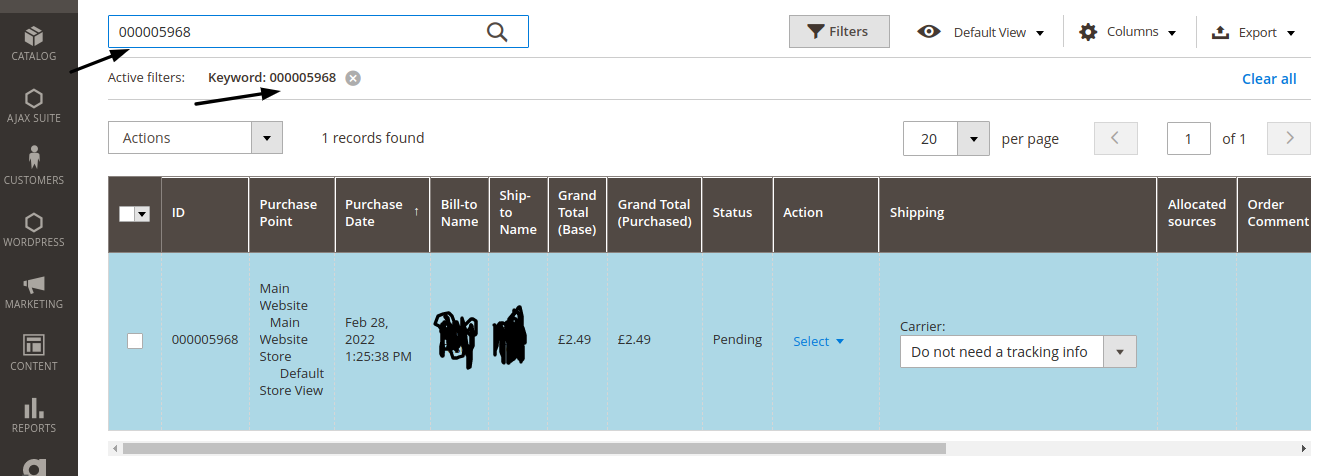Screen dimensions: 1331x476
Task: Tick the checkbox for order 000005968
Action: (135, 341)
